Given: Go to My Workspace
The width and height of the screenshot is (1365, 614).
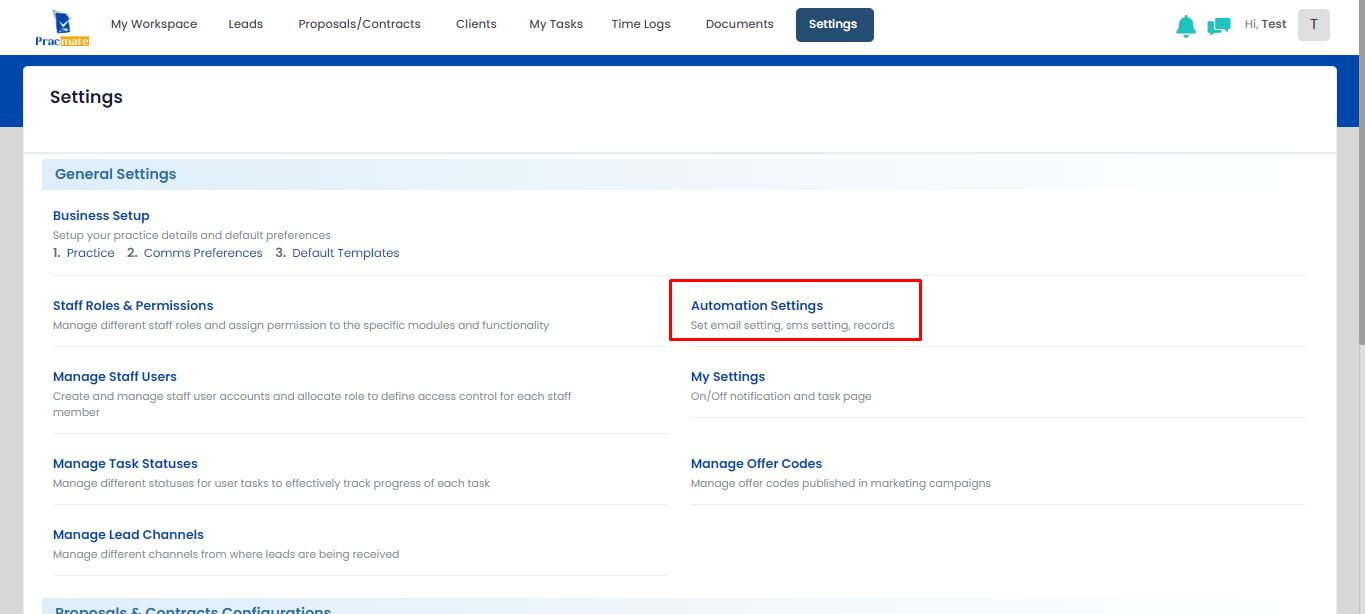Looking at the screenshot, I should pyautogui.click(x=154, y=24).
